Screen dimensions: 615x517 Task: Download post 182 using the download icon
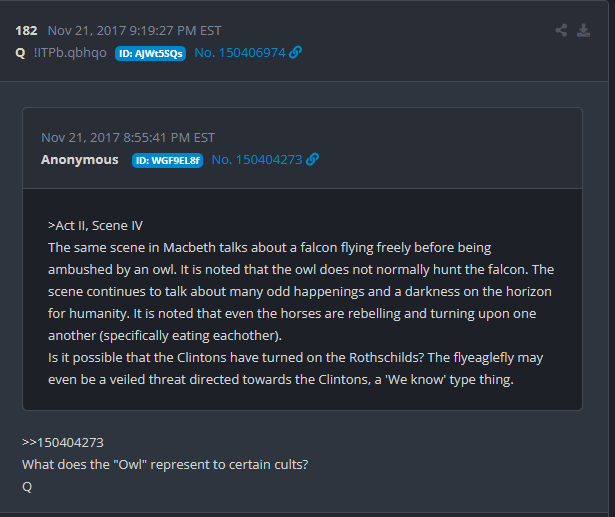(584, 30)
